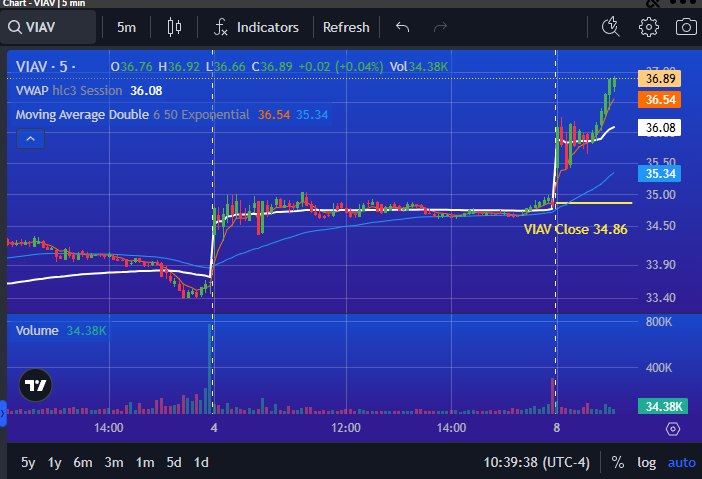The height and width of the screenshot is (479, 702).
Task: Set range to 5d
Action: 174,462
